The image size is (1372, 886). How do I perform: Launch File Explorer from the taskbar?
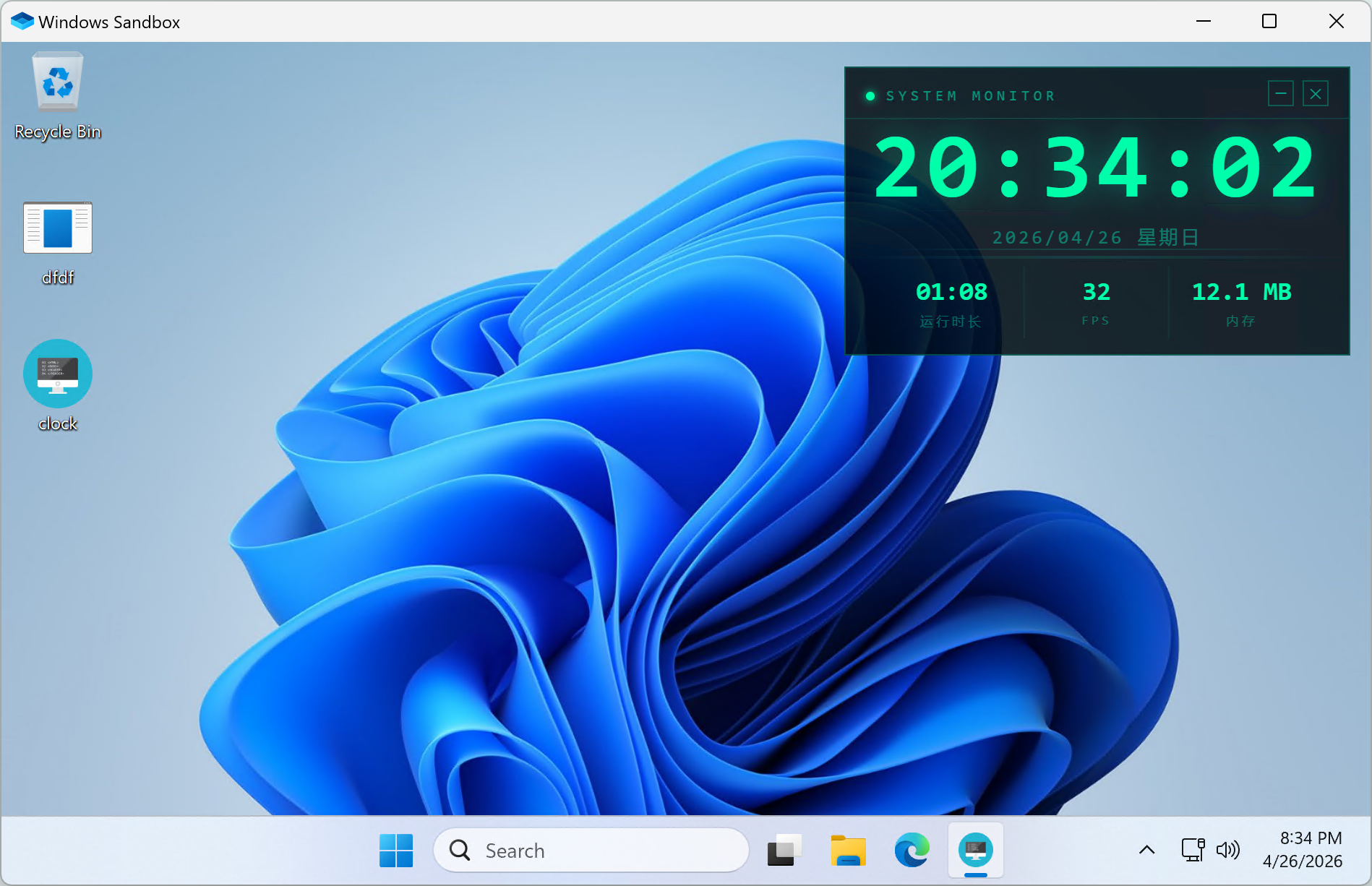[x=848, y=851]
